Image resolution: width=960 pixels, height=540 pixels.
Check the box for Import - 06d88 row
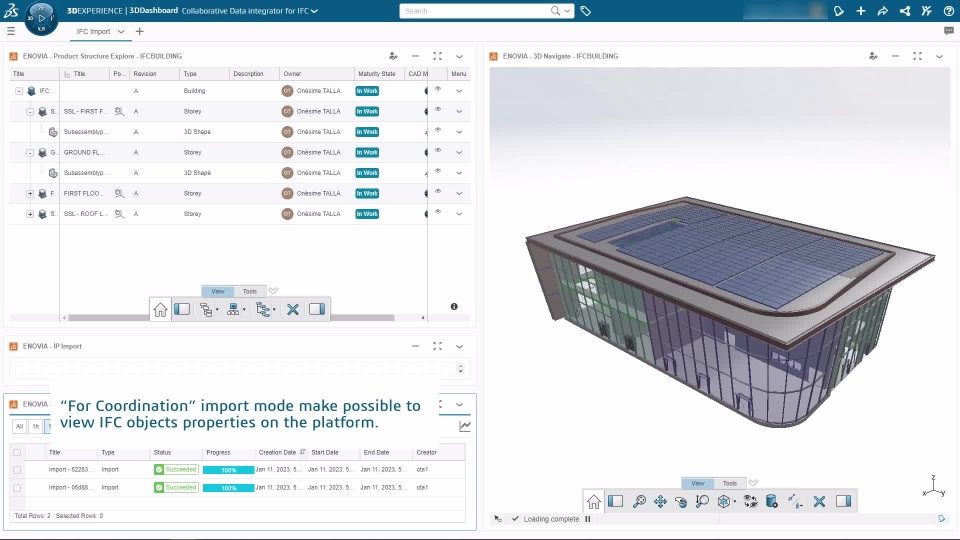17,488
